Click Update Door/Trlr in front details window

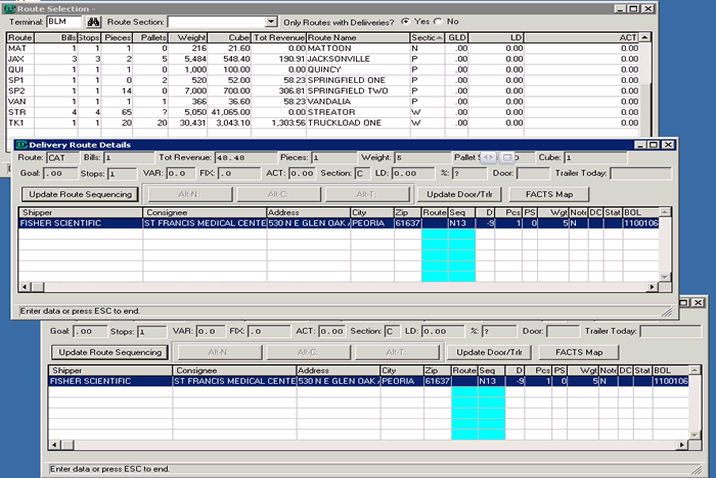coord(459,194)
